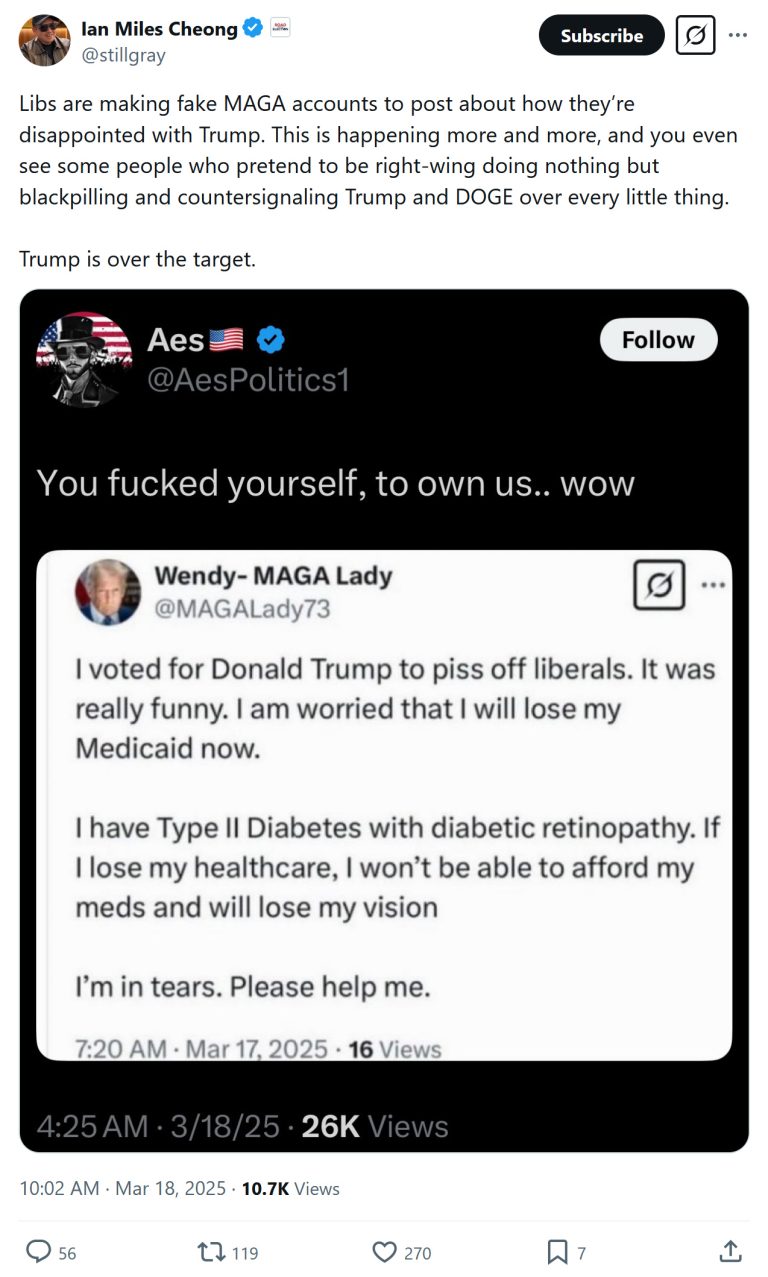
Task: Click Ian Miles Cheong's blue verified badge
Action: [x=253, y=29]
